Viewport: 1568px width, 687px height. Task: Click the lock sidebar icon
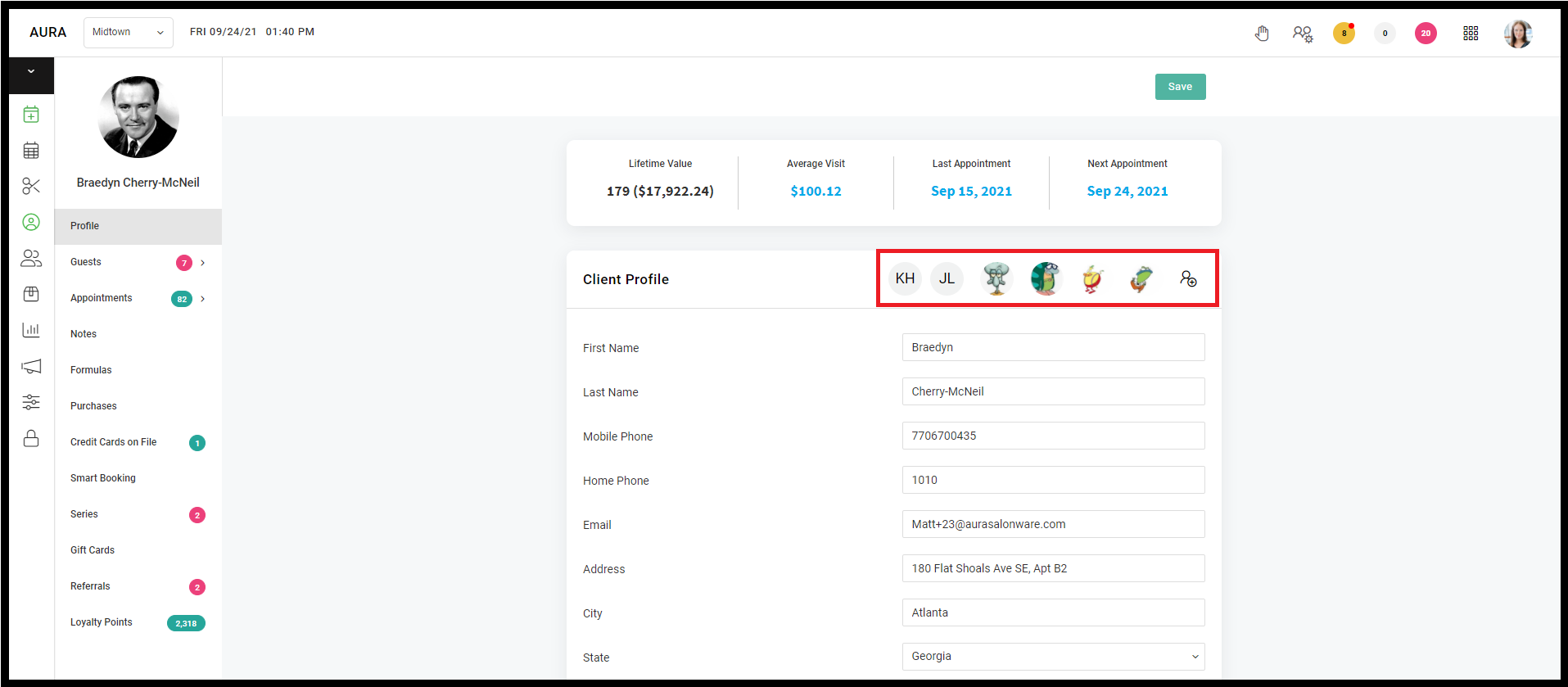pyautogui.click(x=31, y=438)
